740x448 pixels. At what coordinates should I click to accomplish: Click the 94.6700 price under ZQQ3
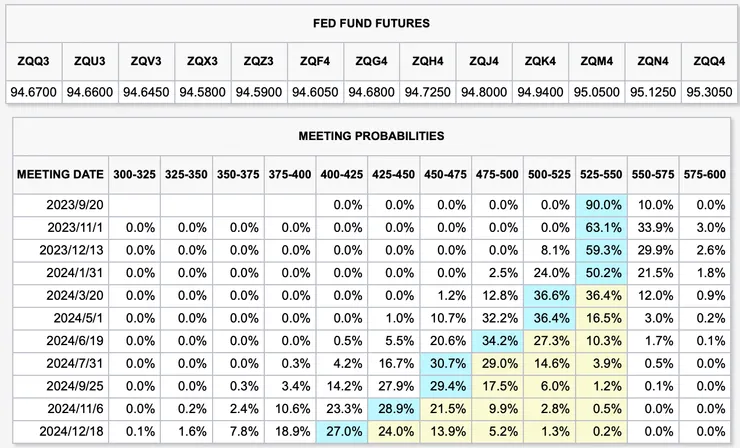[33, 92]
